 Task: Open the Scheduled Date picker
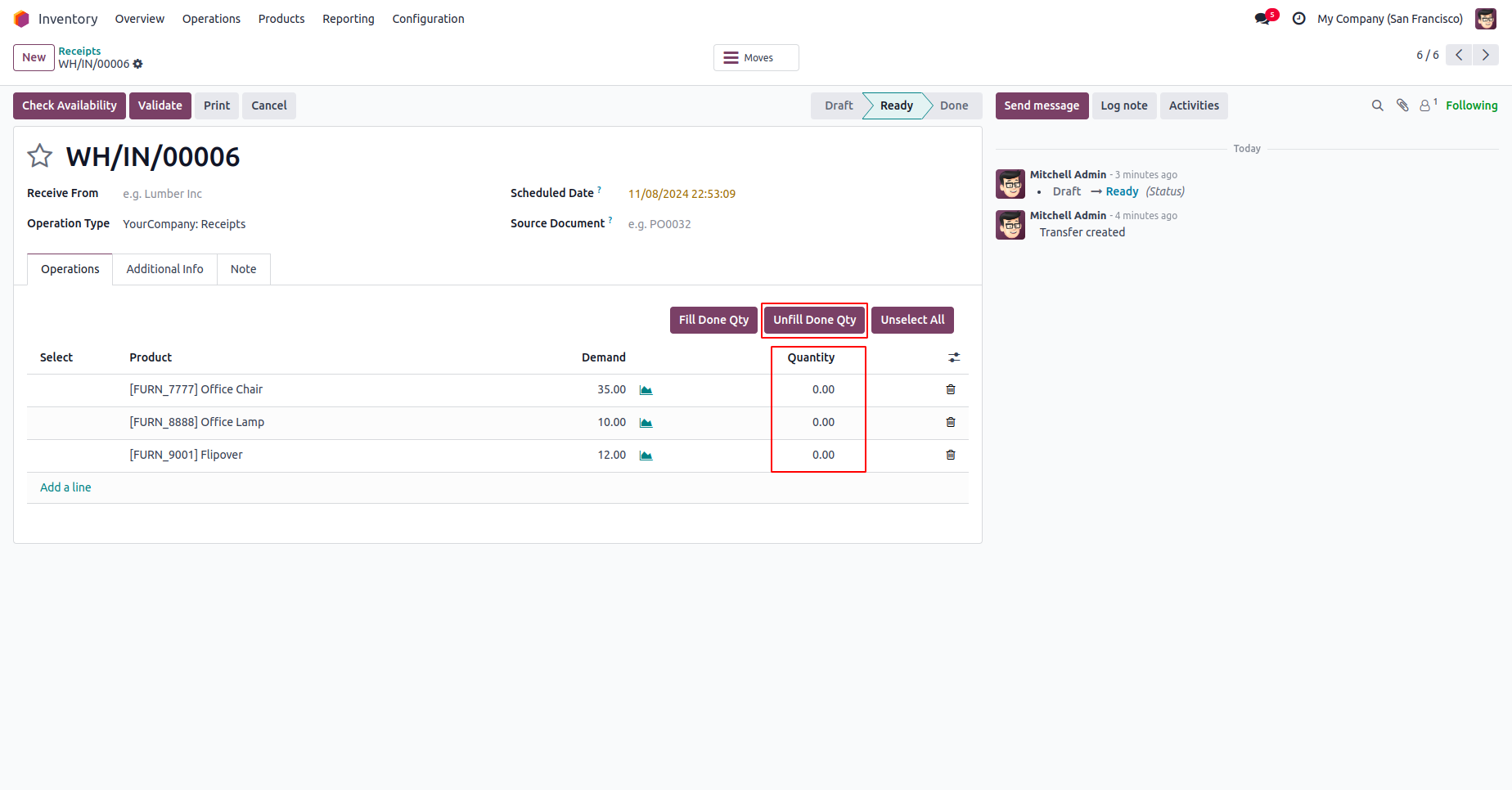(682, 194)
